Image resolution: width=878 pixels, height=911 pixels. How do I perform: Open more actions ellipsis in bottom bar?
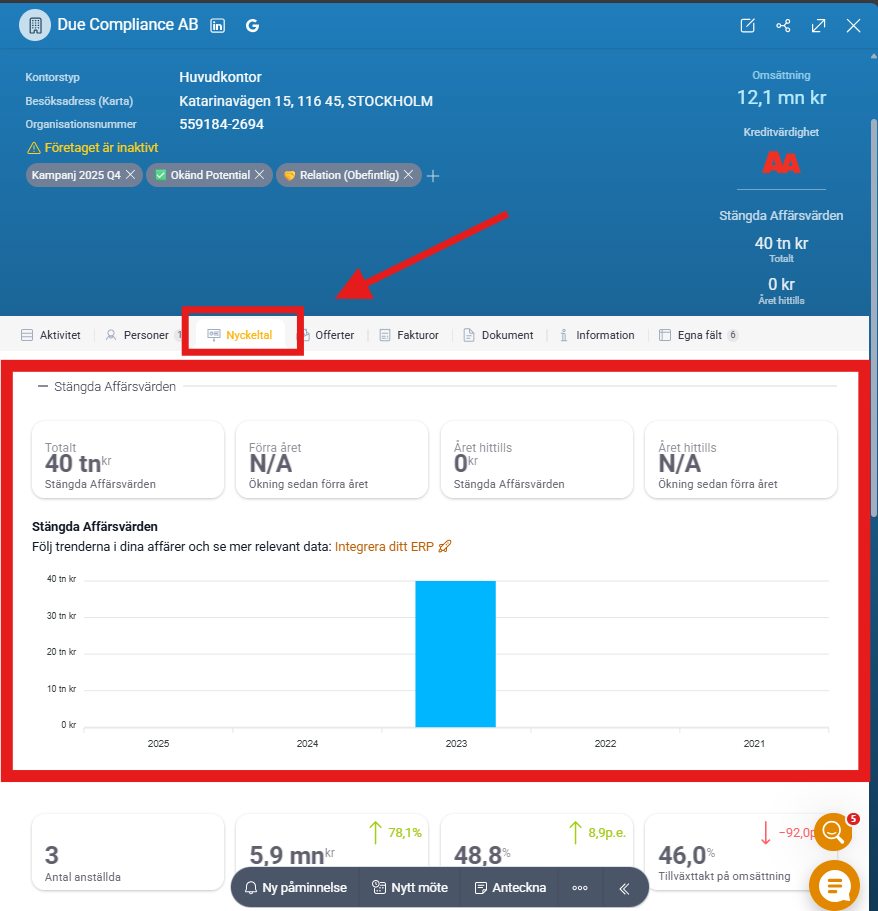tap(580, 888)
